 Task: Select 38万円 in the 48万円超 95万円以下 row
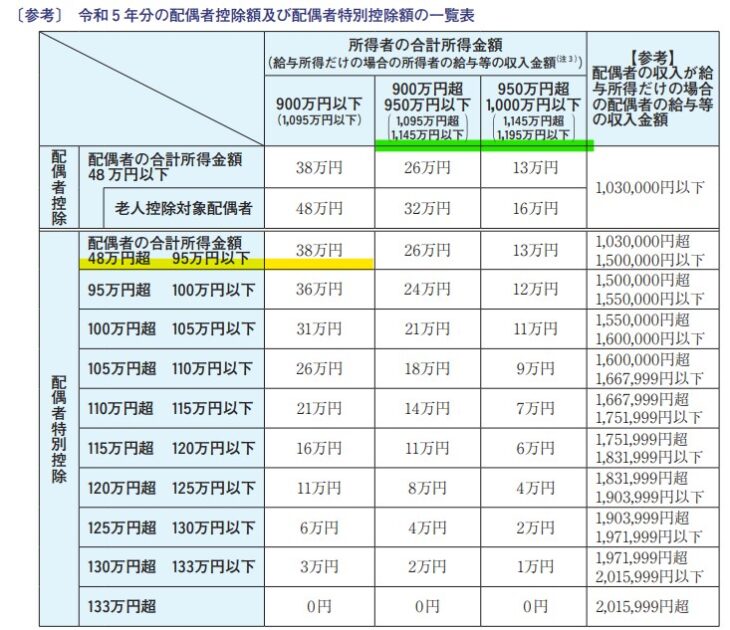tap(319, 251)
